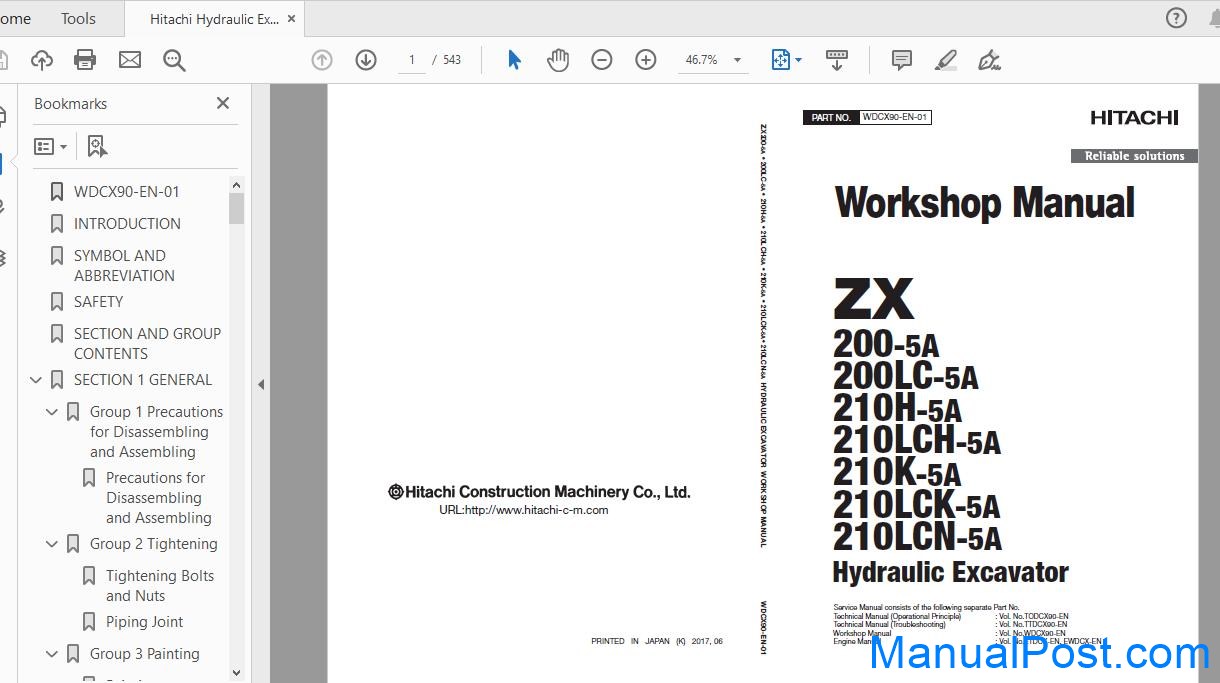The height and width of the screenshot is (683, 1220).
Task: Select the Group 2 Tightening bookmark
Action: pos(154,544)
